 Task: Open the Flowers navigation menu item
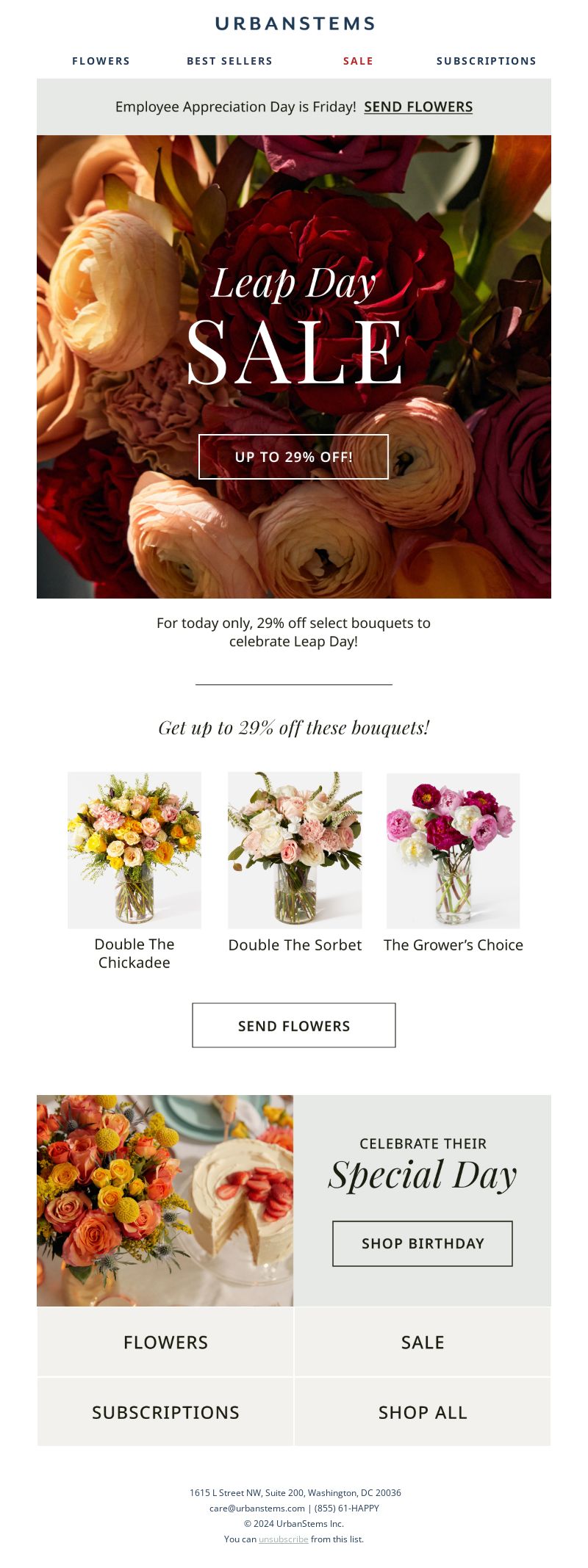pos(101,61)
